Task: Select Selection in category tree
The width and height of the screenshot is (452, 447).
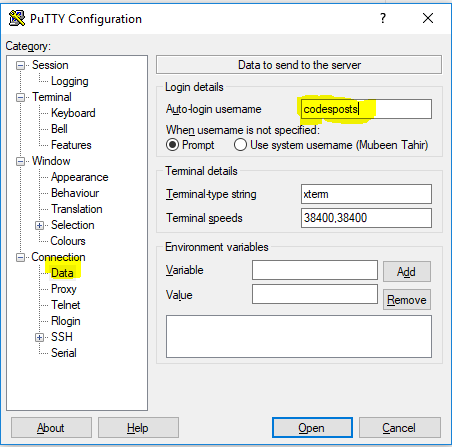Action: (x=72, y=225)
